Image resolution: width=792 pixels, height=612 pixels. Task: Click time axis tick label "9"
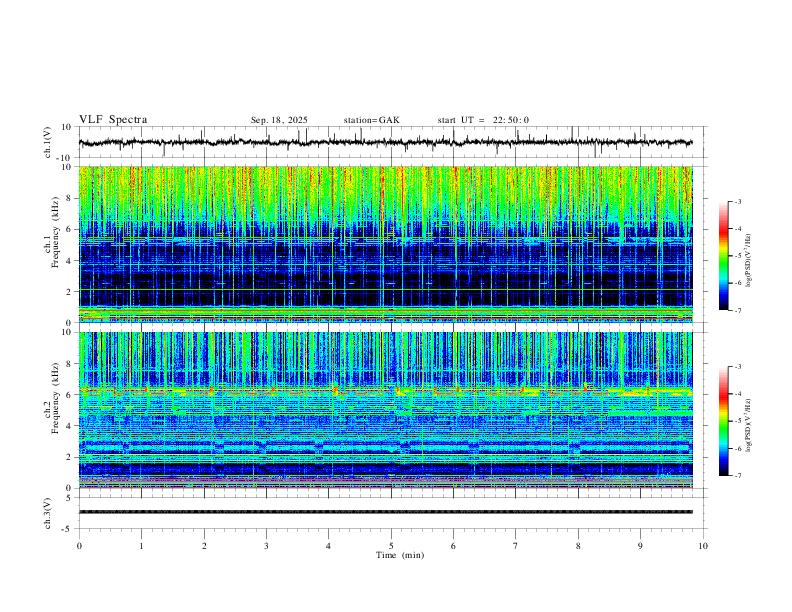point(640,546)
